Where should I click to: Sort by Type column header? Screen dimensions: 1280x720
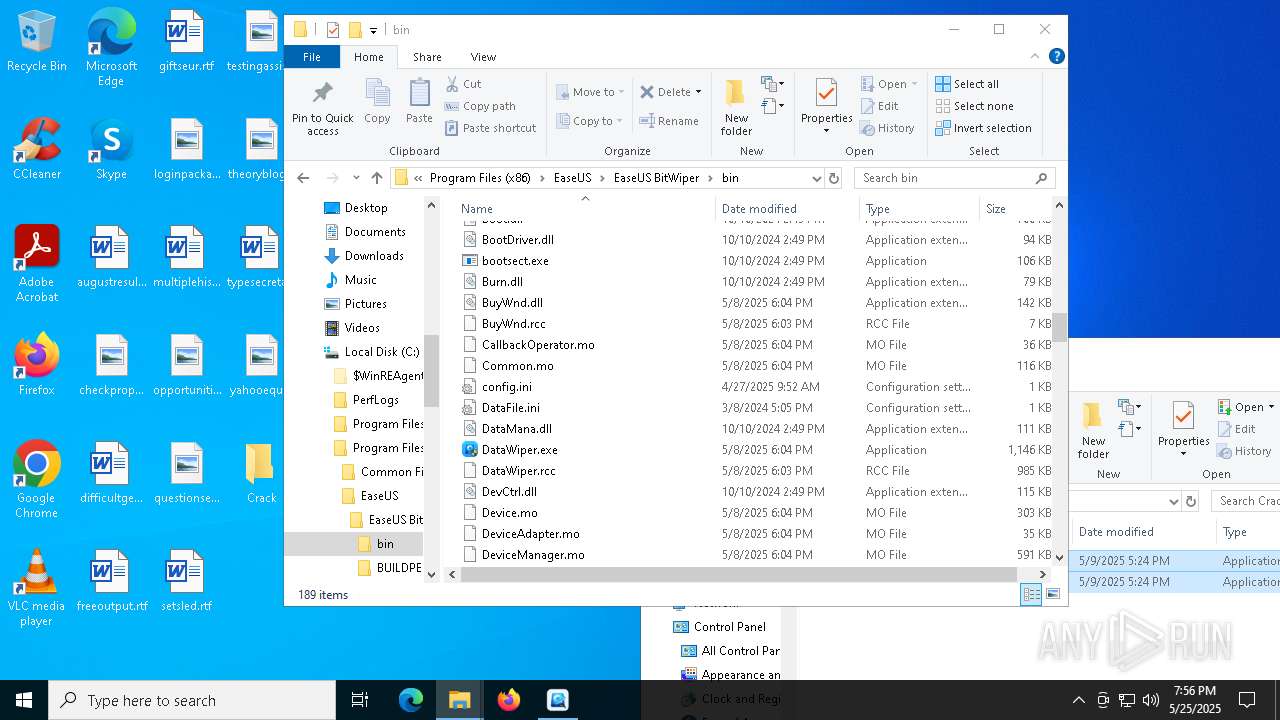point(919,209)
